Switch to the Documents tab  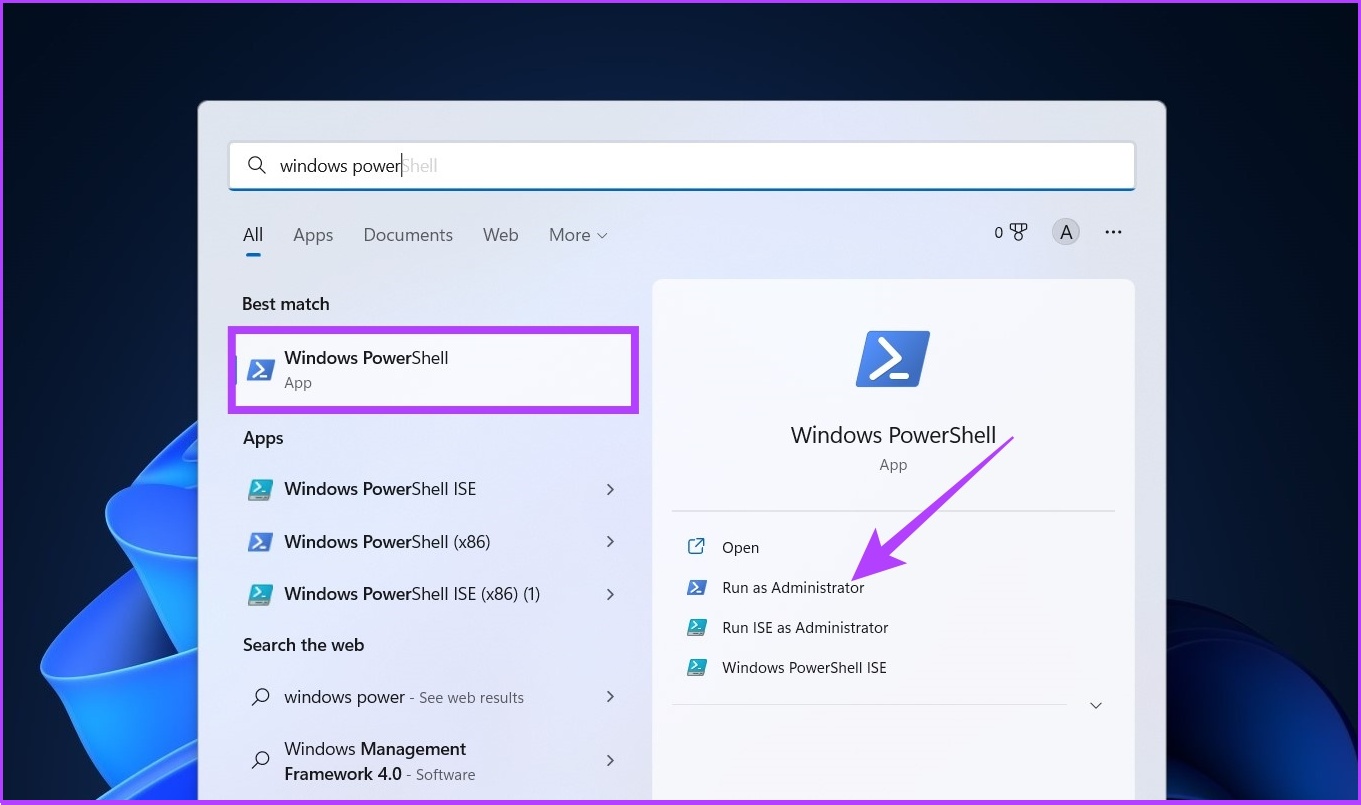pyautogui.click(x=408, y=235)
